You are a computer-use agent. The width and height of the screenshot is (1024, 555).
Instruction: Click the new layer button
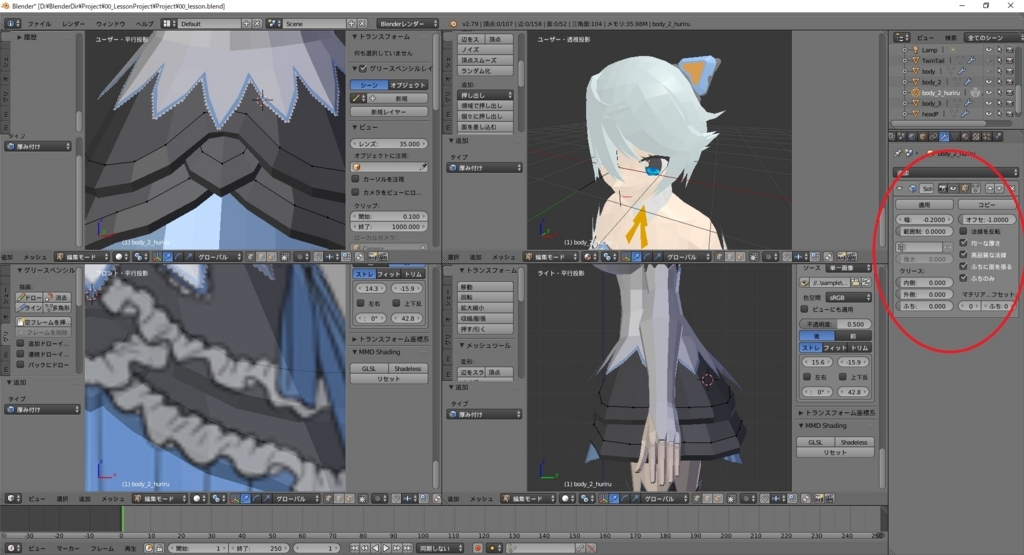[x=389, y=112]
